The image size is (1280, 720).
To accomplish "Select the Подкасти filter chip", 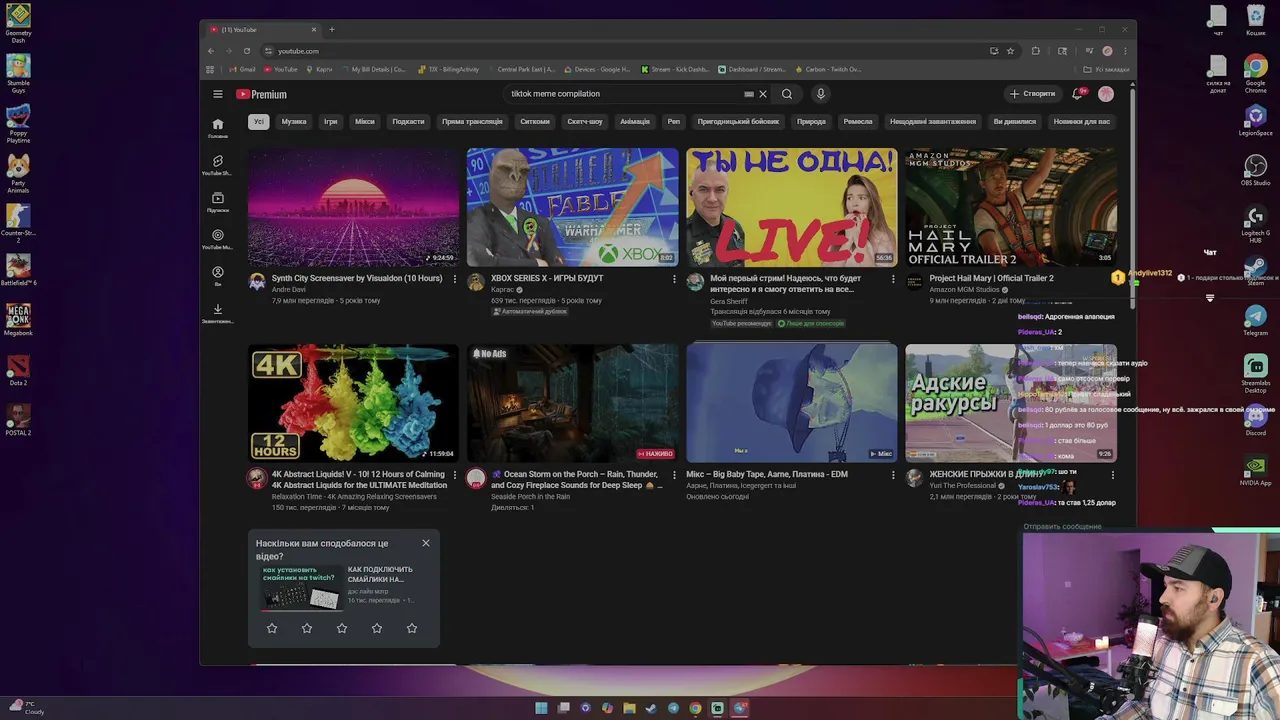I will [x=408, y=122].
